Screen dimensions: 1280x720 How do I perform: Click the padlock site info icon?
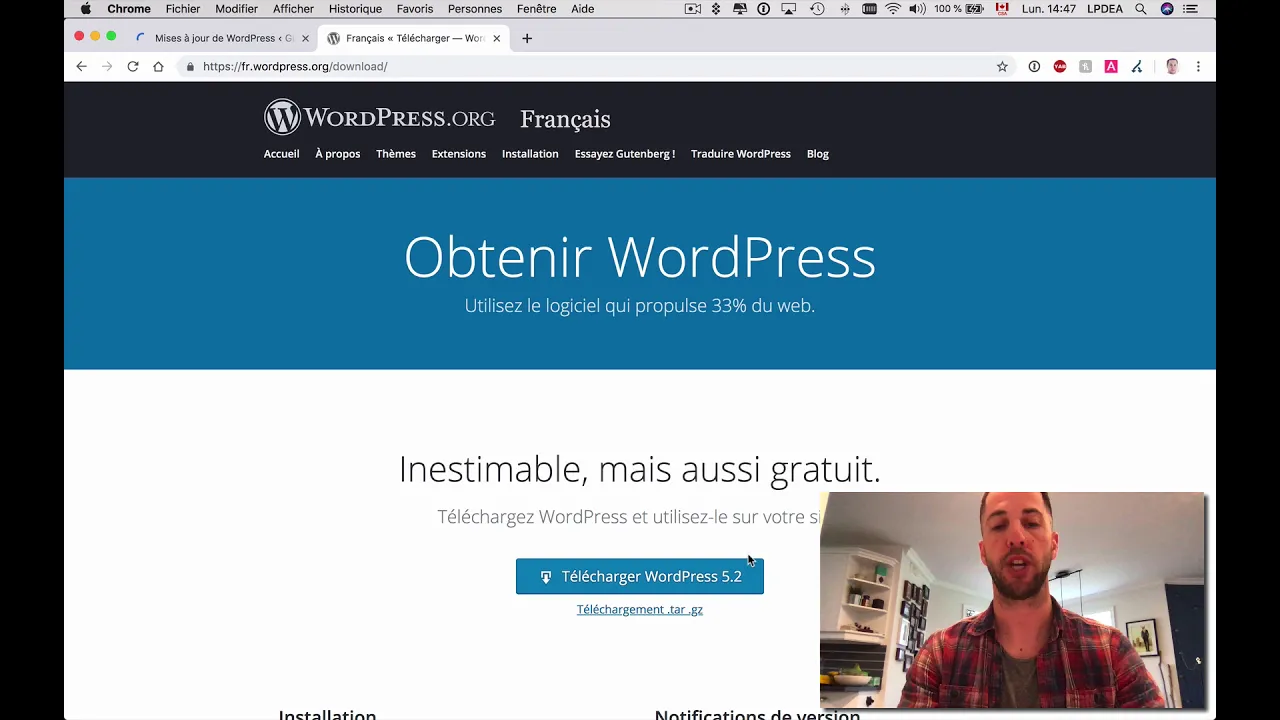point(190,66)
